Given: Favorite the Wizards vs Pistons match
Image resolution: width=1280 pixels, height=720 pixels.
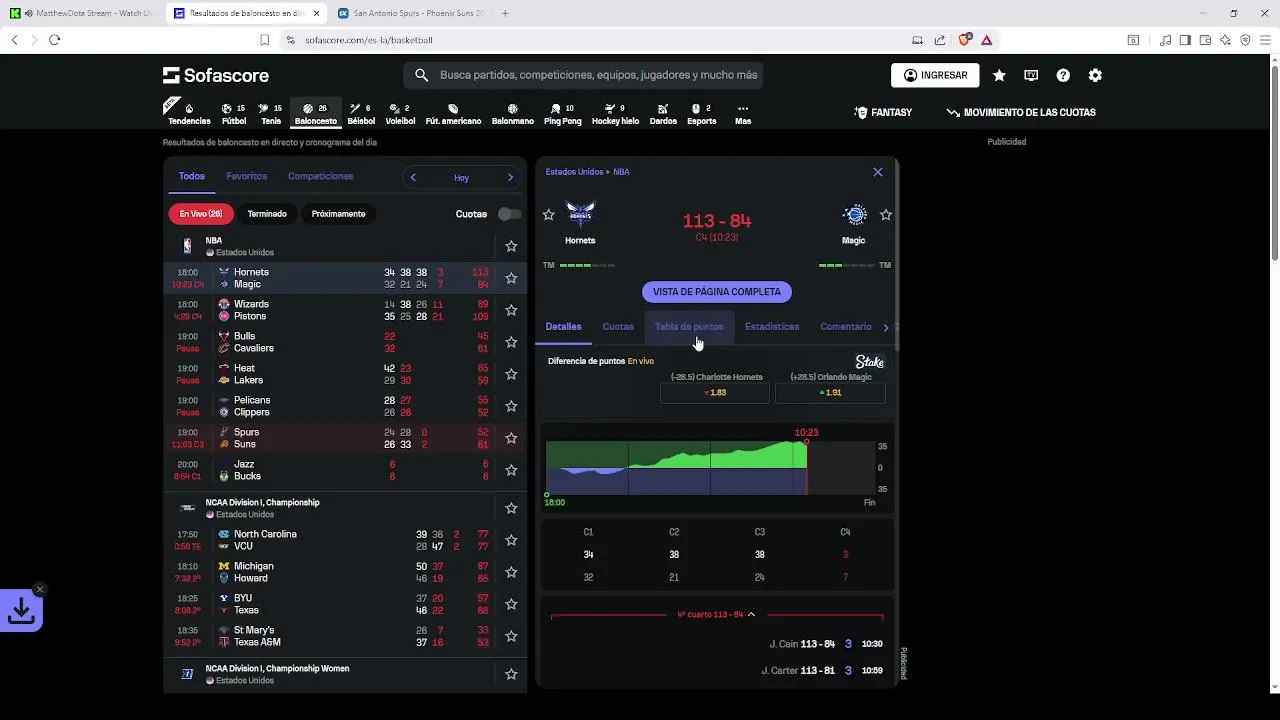Looking at the screenshot, I should [511, 310].
